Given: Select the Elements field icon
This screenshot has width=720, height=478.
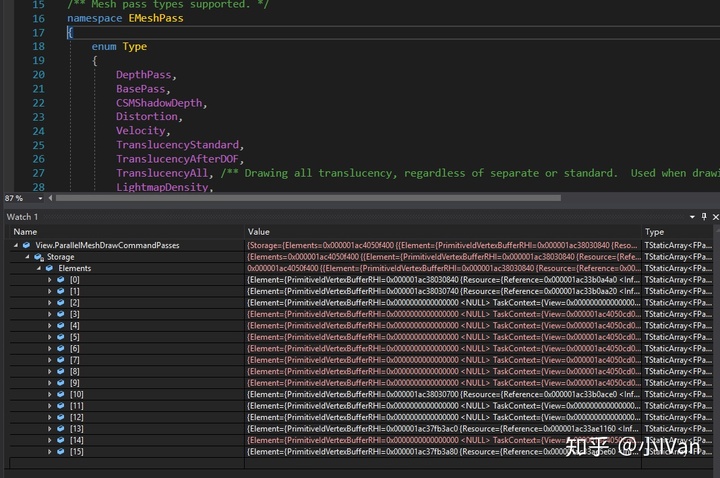Looking at the screenshot, I should (49, 268).
